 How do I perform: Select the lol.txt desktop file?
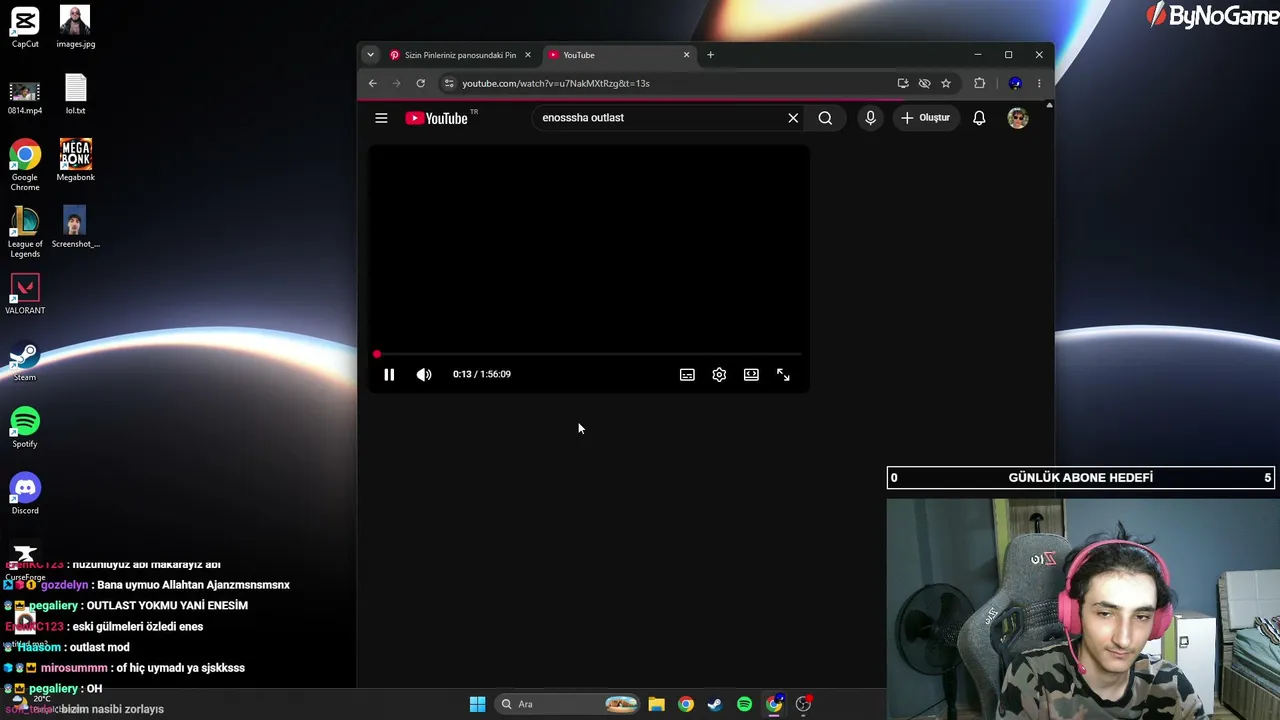[76, 95]
